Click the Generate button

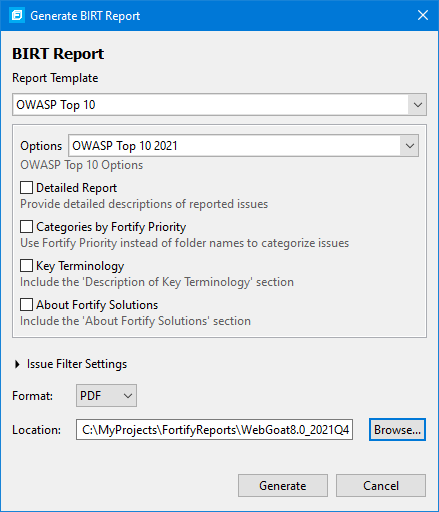pos(283,486)
